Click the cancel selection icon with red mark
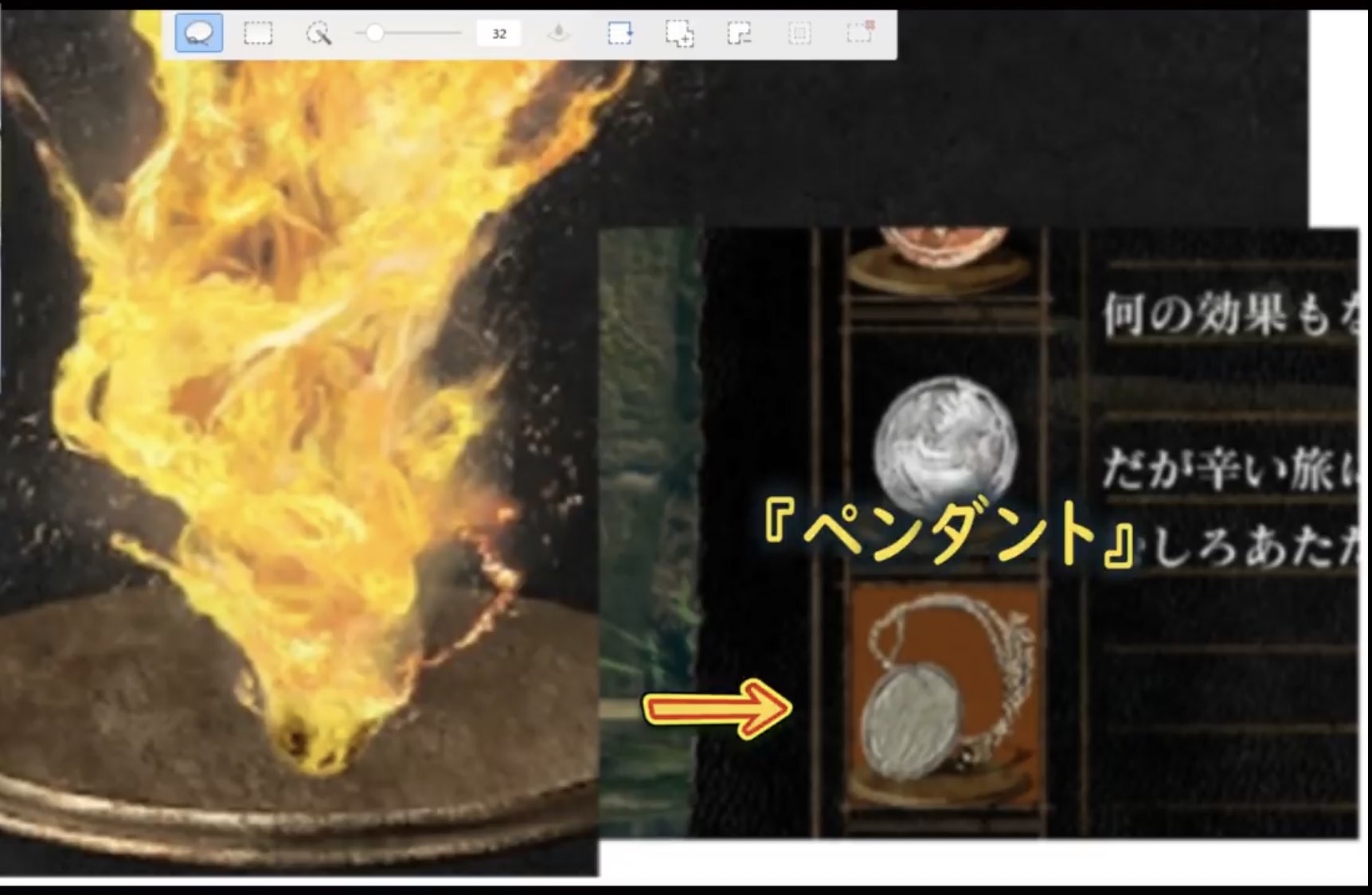The image size is (1372, 895). [x=858, y=32]
